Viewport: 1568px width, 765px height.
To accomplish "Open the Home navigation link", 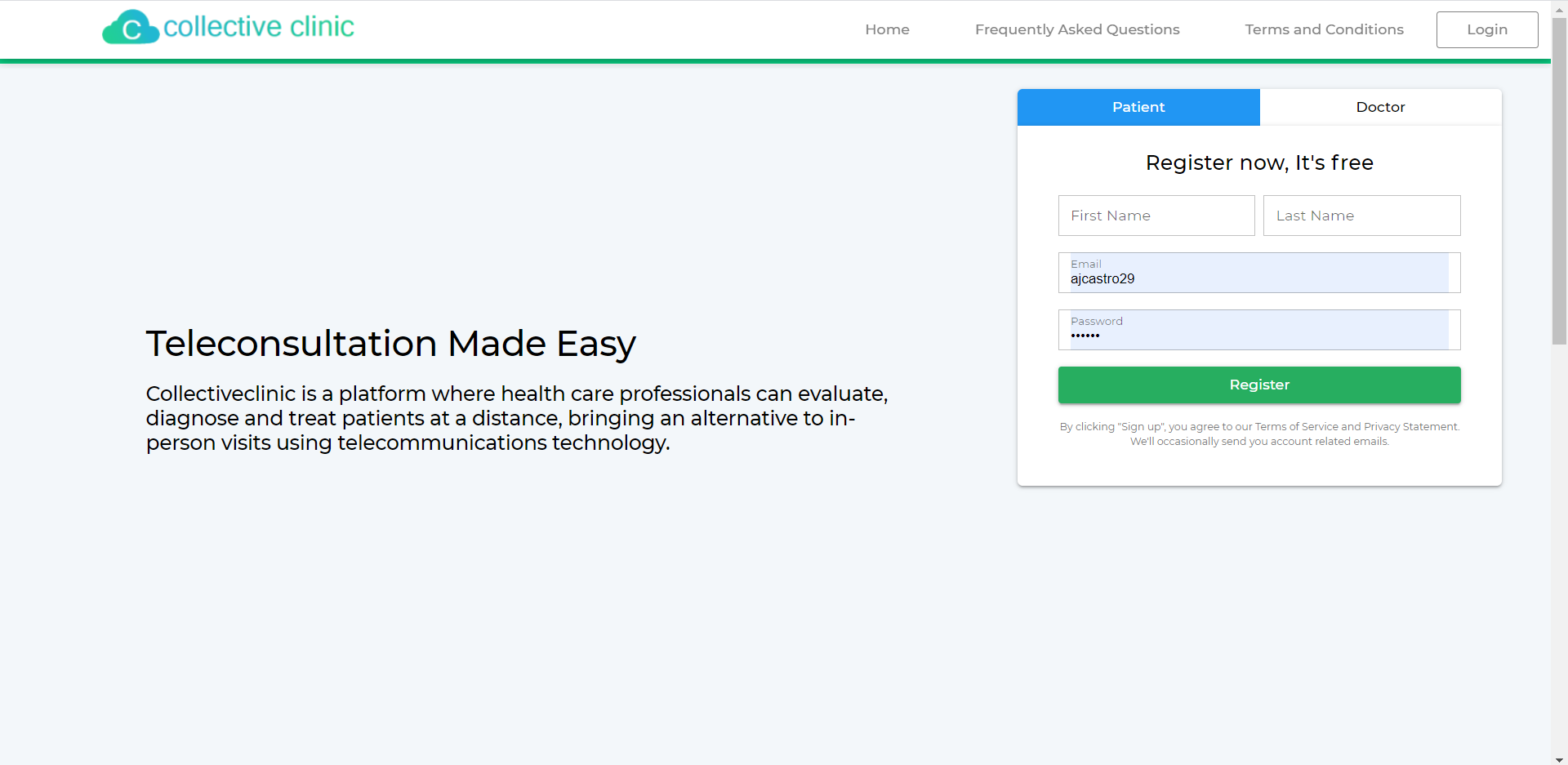I will coord(887,29).
